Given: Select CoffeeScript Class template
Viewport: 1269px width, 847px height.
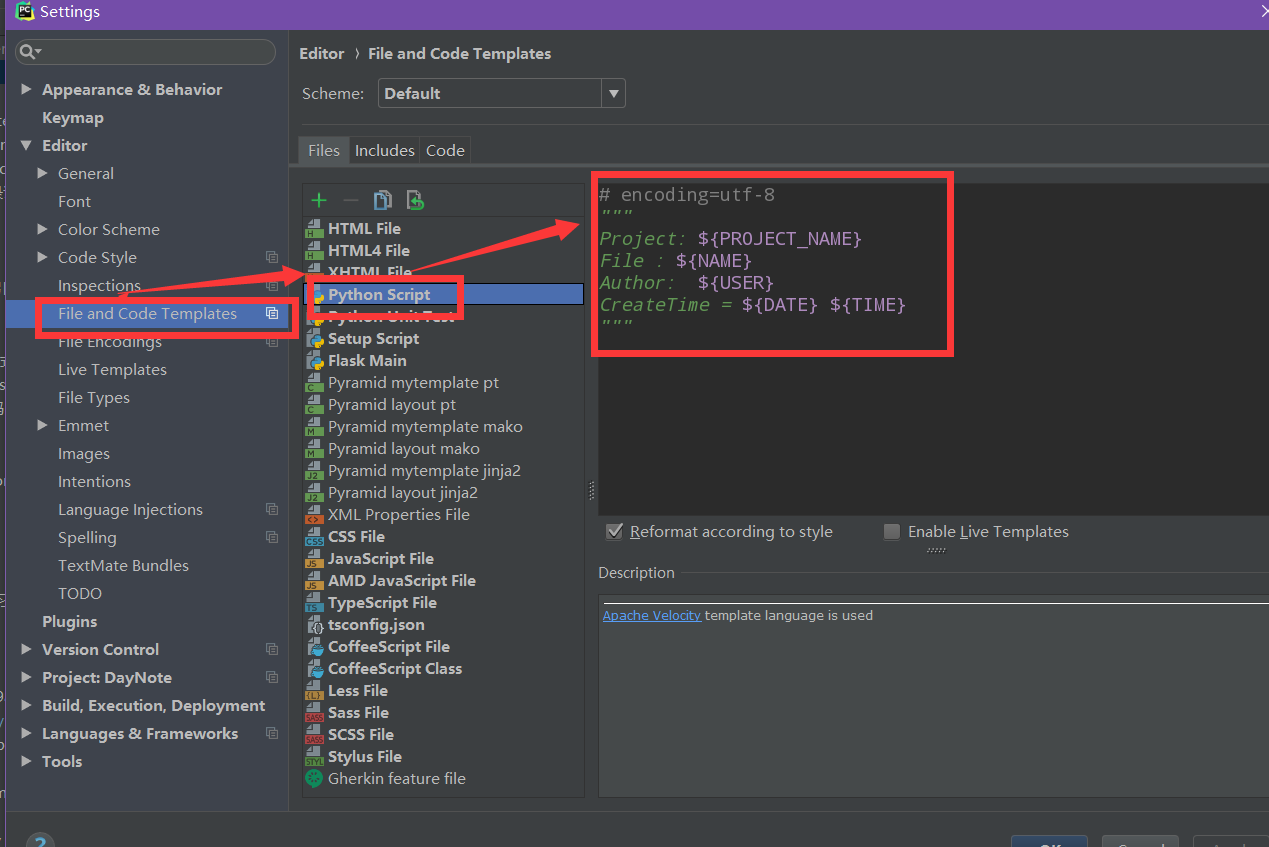Looking at the screenshot, I should pos(394,669).
